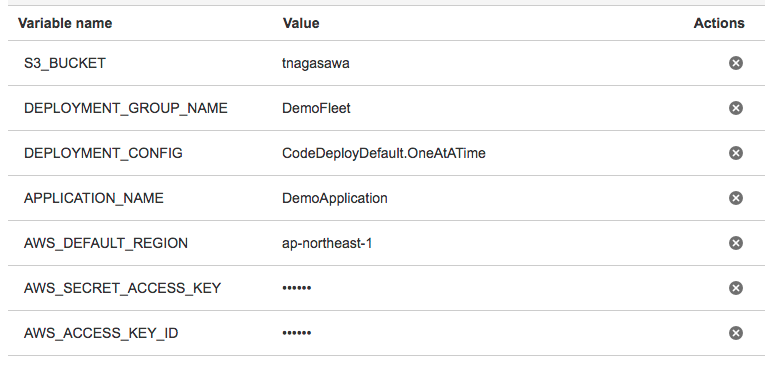
Task: Click the tnagasawa bucket value
Action: (x=316, y=63)
